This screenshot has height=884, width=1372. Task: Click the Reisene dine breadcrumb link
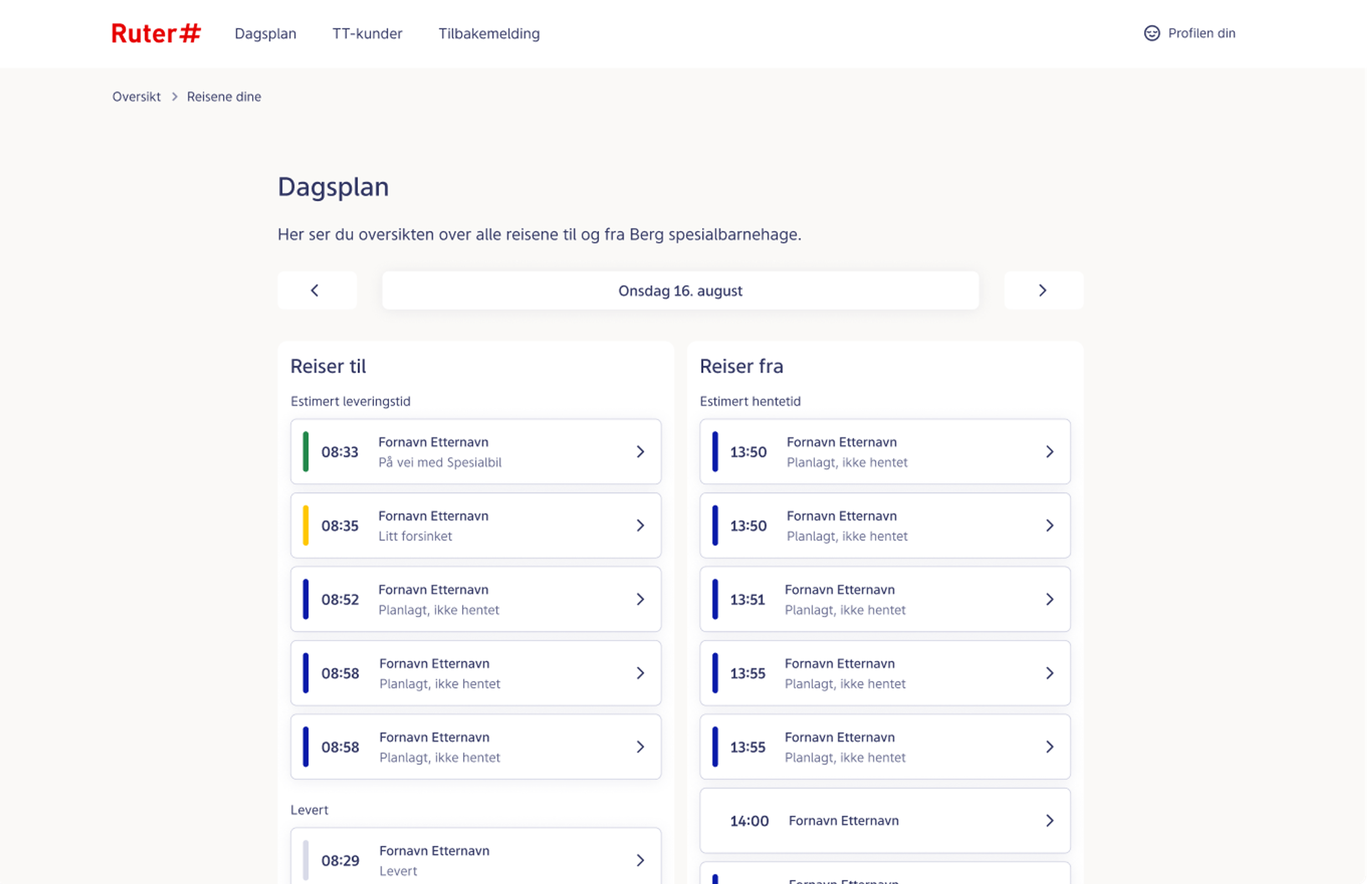coord(224,96)
